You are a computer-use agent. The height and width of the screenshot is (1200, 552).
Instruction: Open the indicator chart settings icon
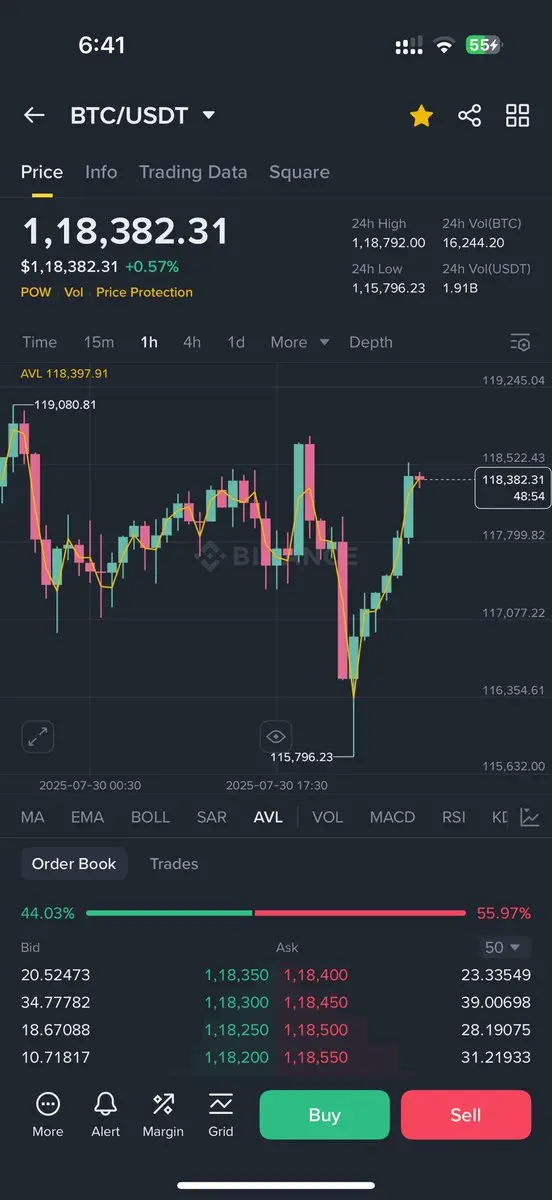point(530,817)
